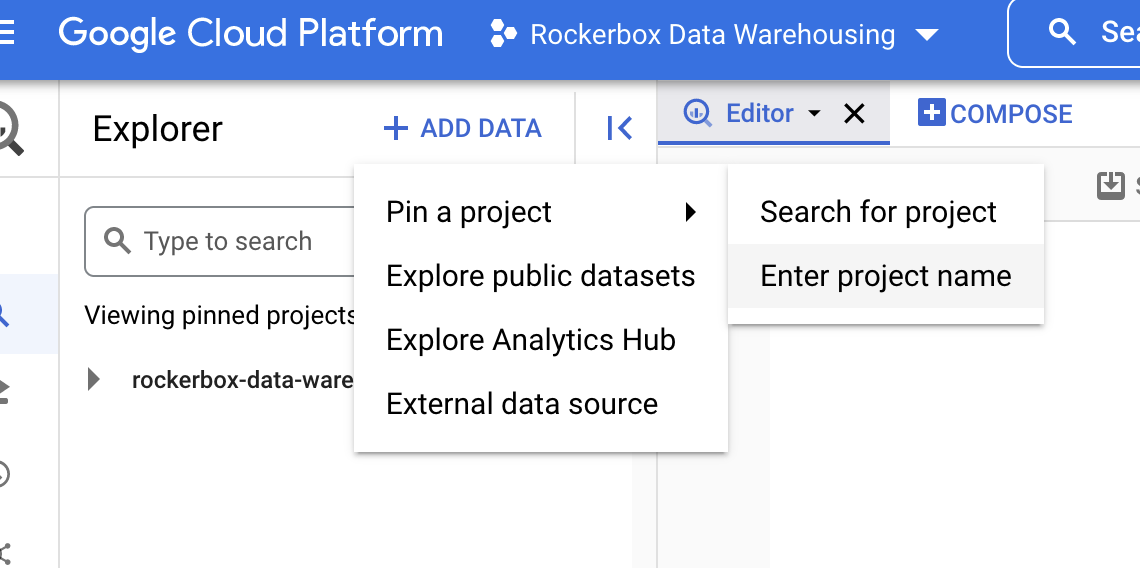Choose Explore Analytics Hub
Viewport: 1140px width, 568px height.
[x=541, y=340]
